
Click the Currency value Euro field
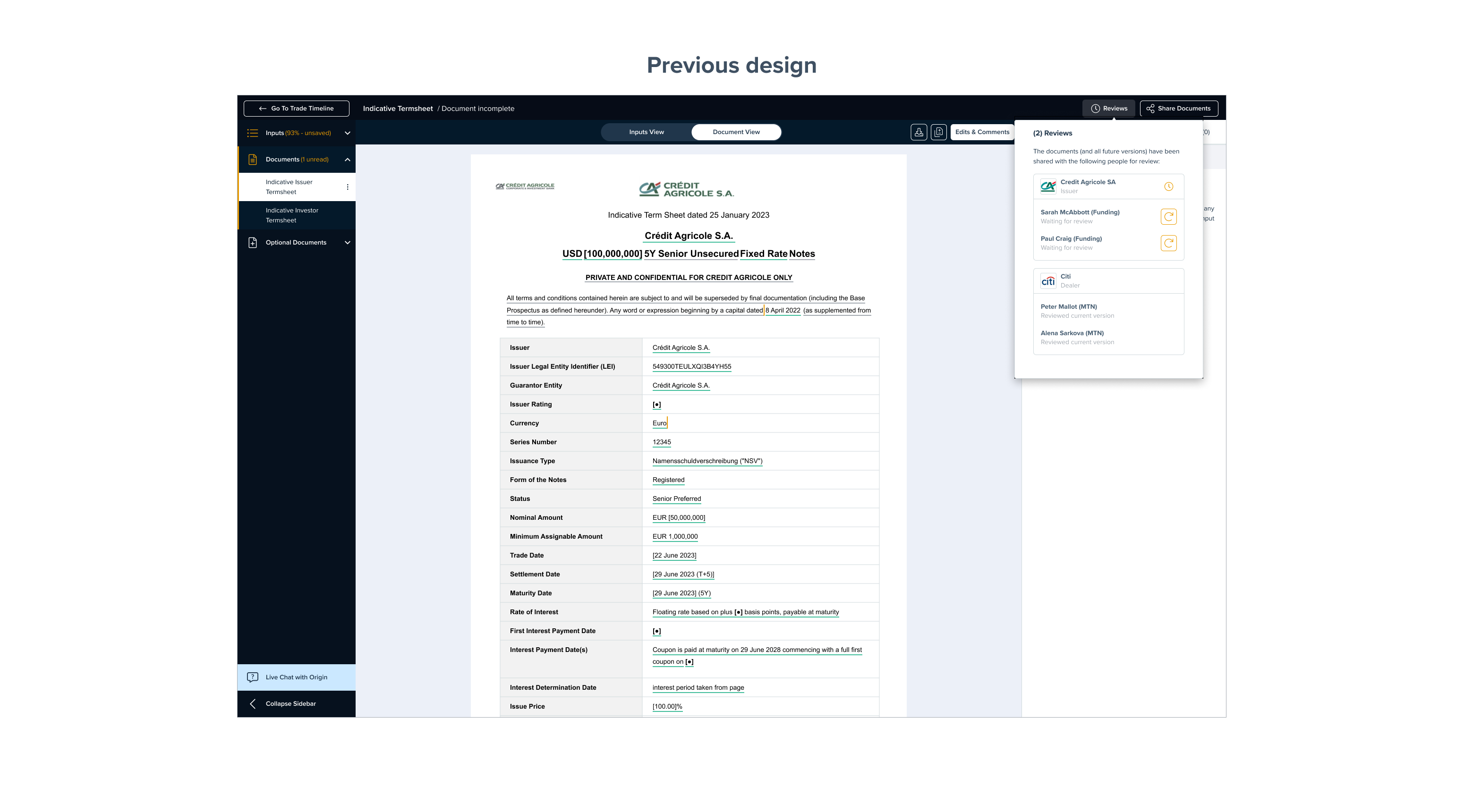[x=659, y=423]
